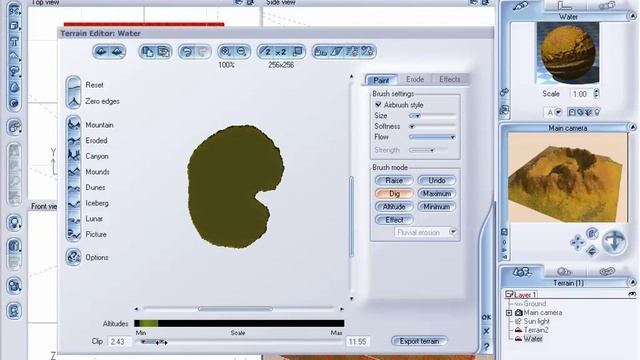This screenshot has width=640, height=360.
Task: Expand the Main camera tree node
Action: pos(509,313)
